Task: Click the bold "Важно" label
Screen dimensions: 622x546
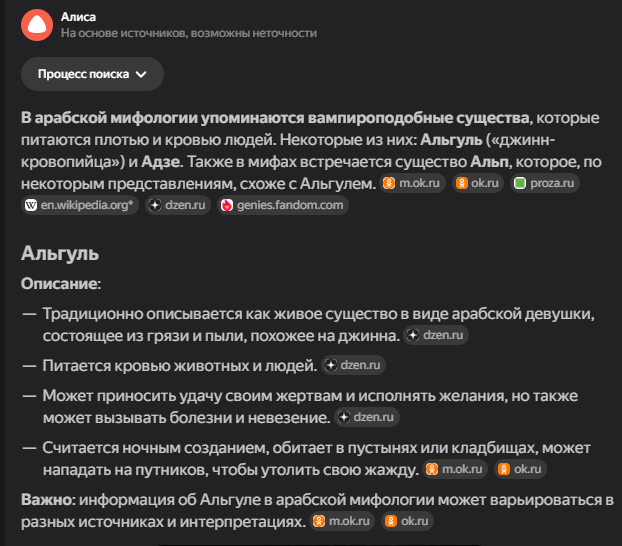Action: coord(46,498)
